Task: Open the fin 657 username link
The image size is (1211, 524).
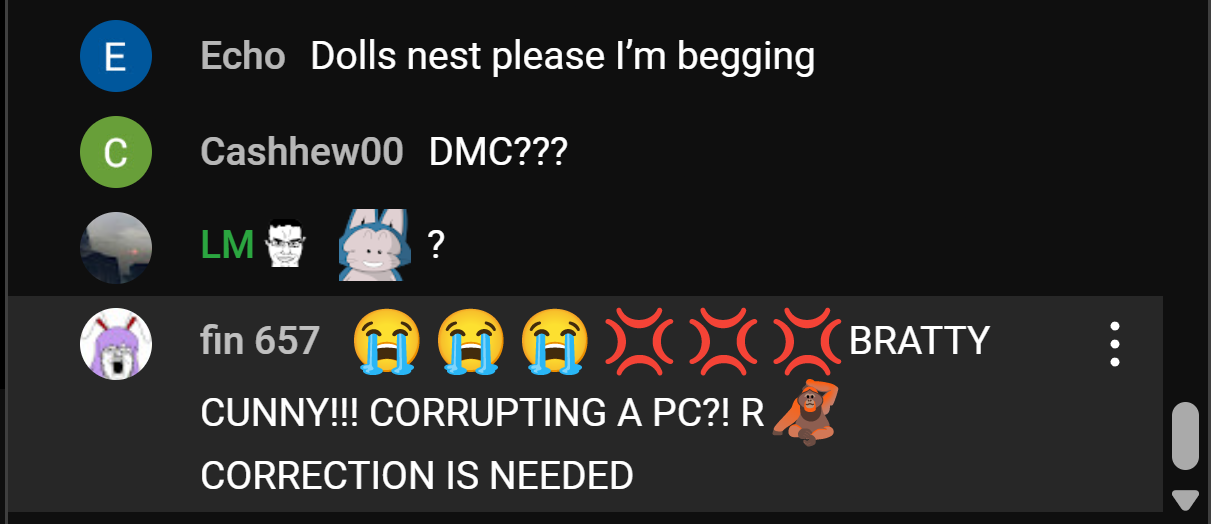Action: point(260,341)
